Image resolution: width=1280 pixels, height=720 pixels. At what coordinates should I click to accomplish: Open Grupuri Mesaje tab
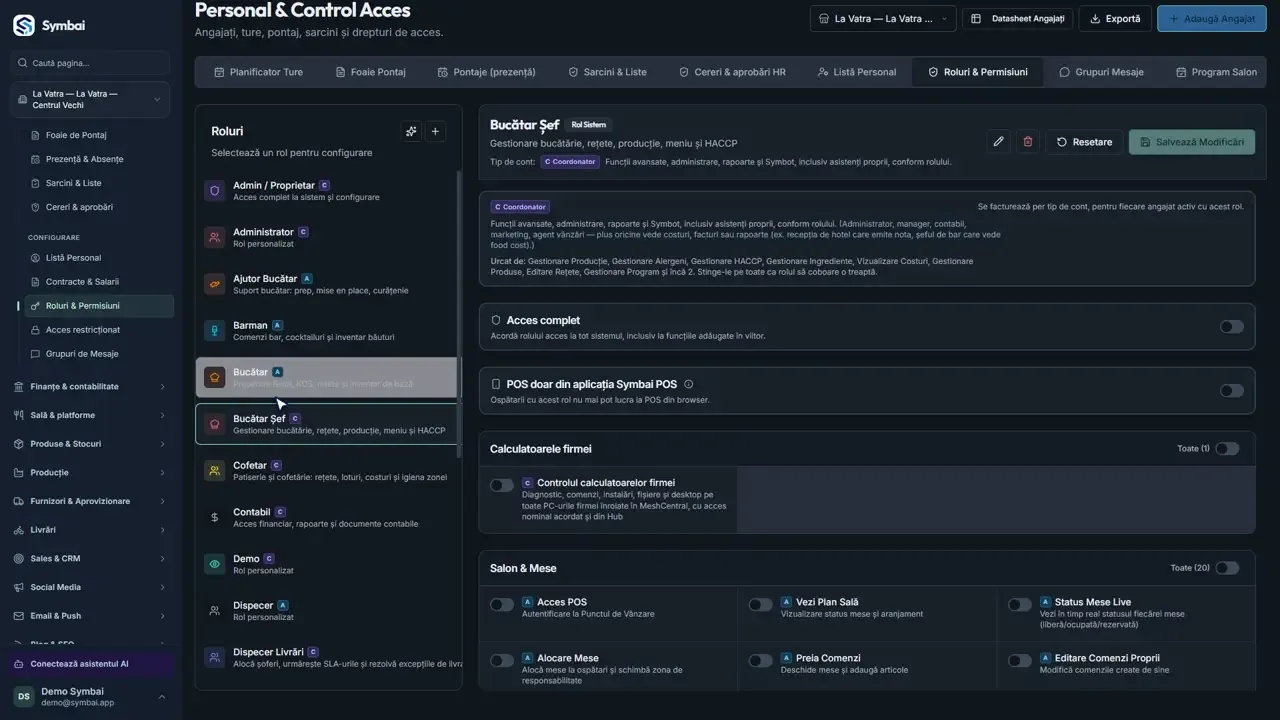(1101, 72)
